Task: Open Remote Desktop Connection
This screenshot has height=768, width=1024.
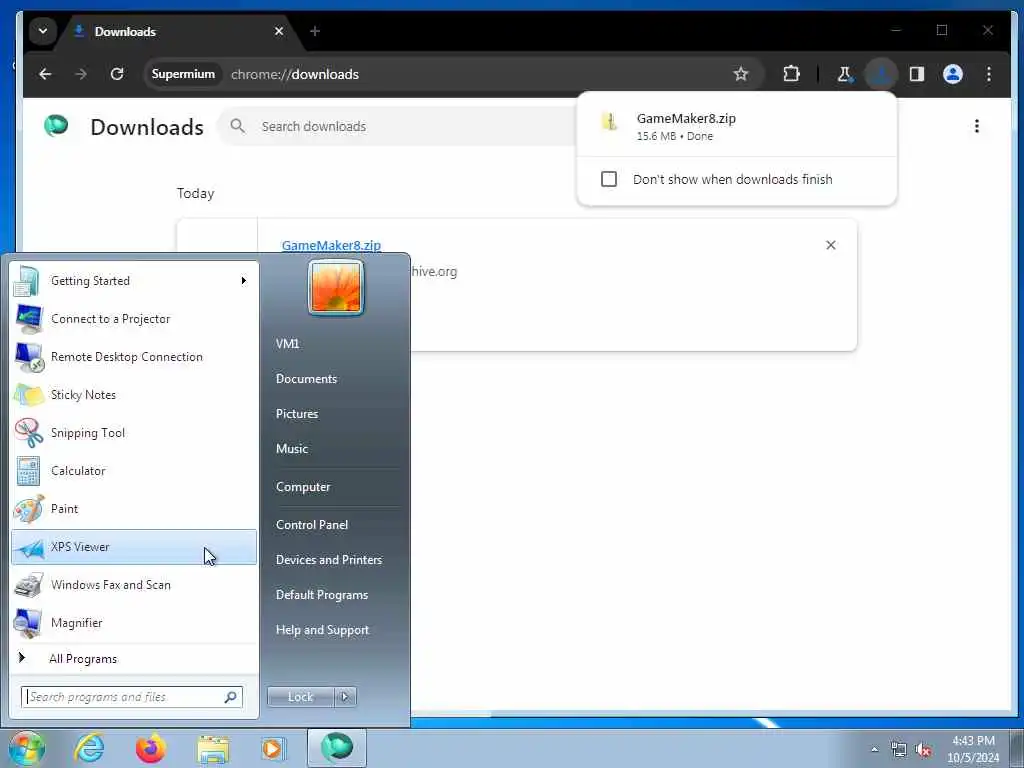Action: pos(134,357)
